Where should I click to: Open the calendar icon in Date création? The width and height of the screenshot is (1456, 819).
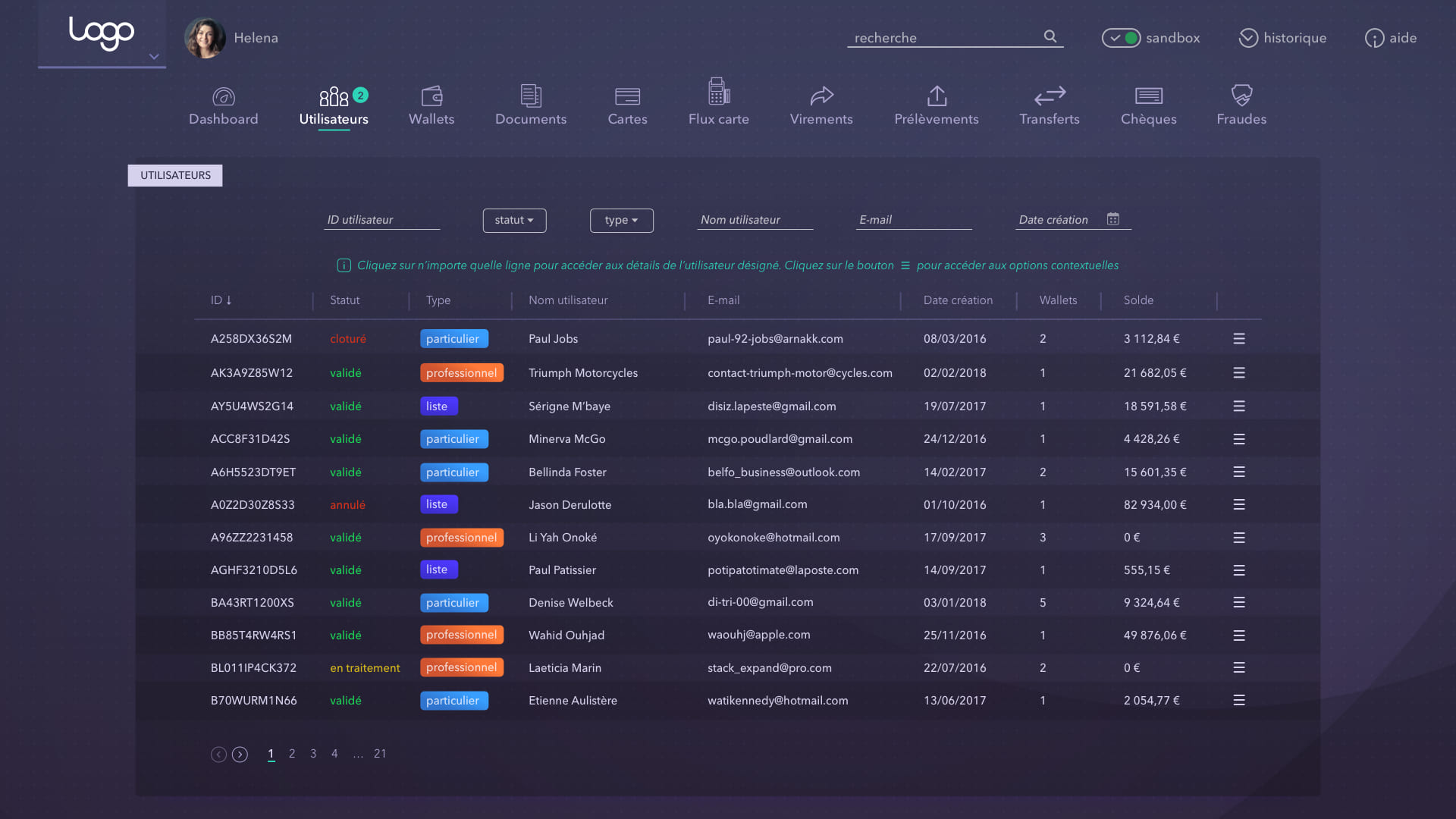coord(1112,219)
